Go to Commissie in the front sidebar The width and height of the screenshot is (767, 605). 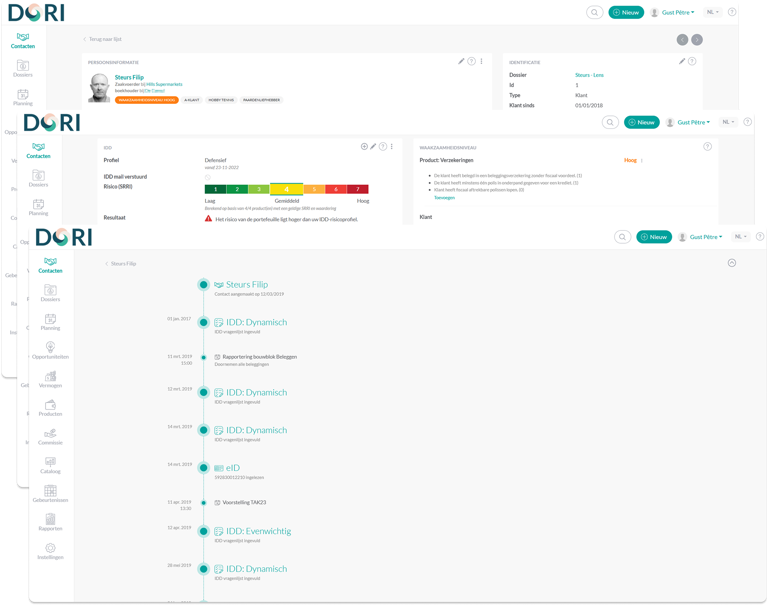[50, 436]
